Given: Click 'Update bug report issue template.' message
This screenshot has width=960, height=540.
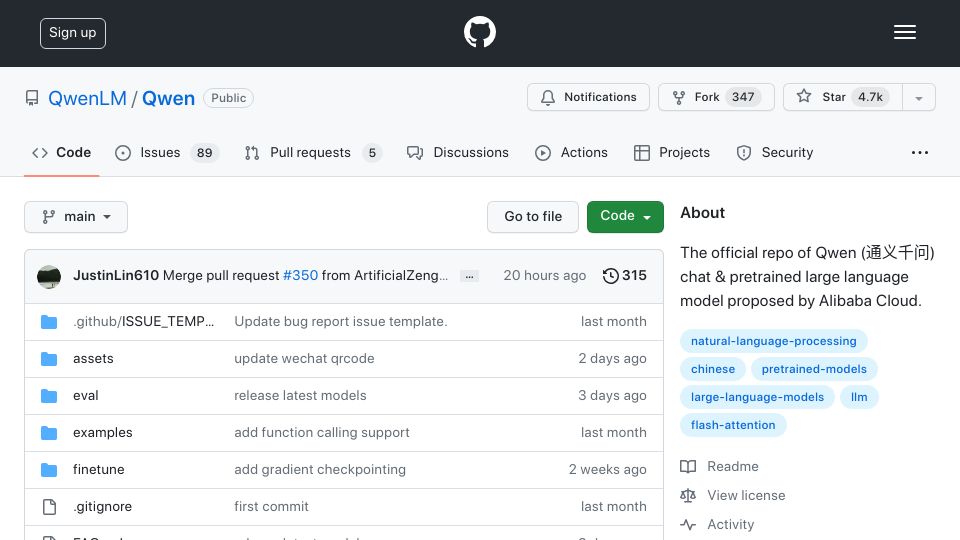Looking at the screenshot, I should coord(341,321).
